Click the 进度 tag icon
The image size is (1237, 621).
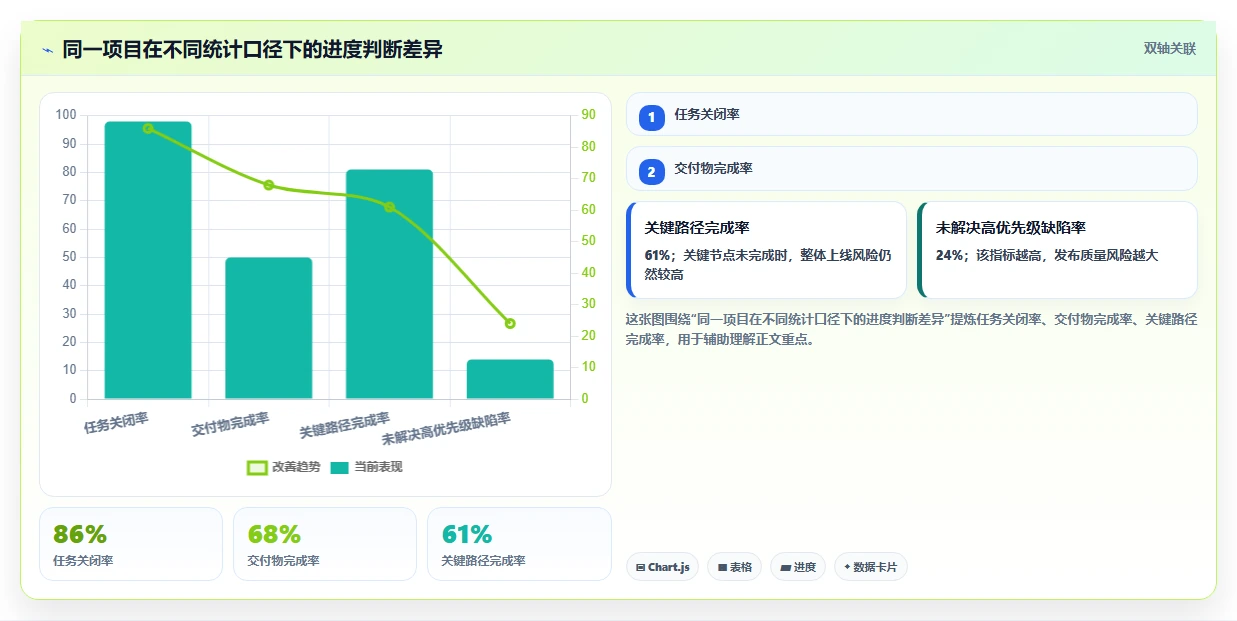[786, 567]
